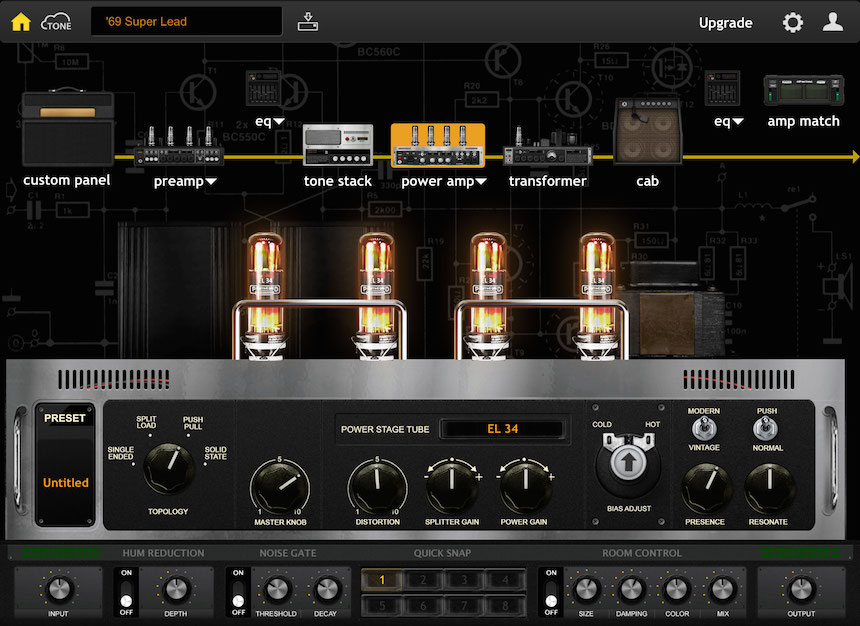
Task: Expand the second eq dropdown near amp match
Action: pyautogui.click(x=738, y=121)
